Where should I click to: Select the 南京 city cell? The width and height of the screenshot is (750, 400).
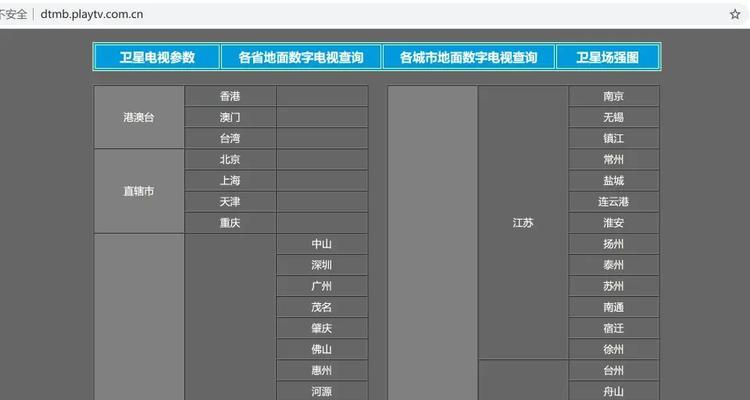click(x=614, y=96)
